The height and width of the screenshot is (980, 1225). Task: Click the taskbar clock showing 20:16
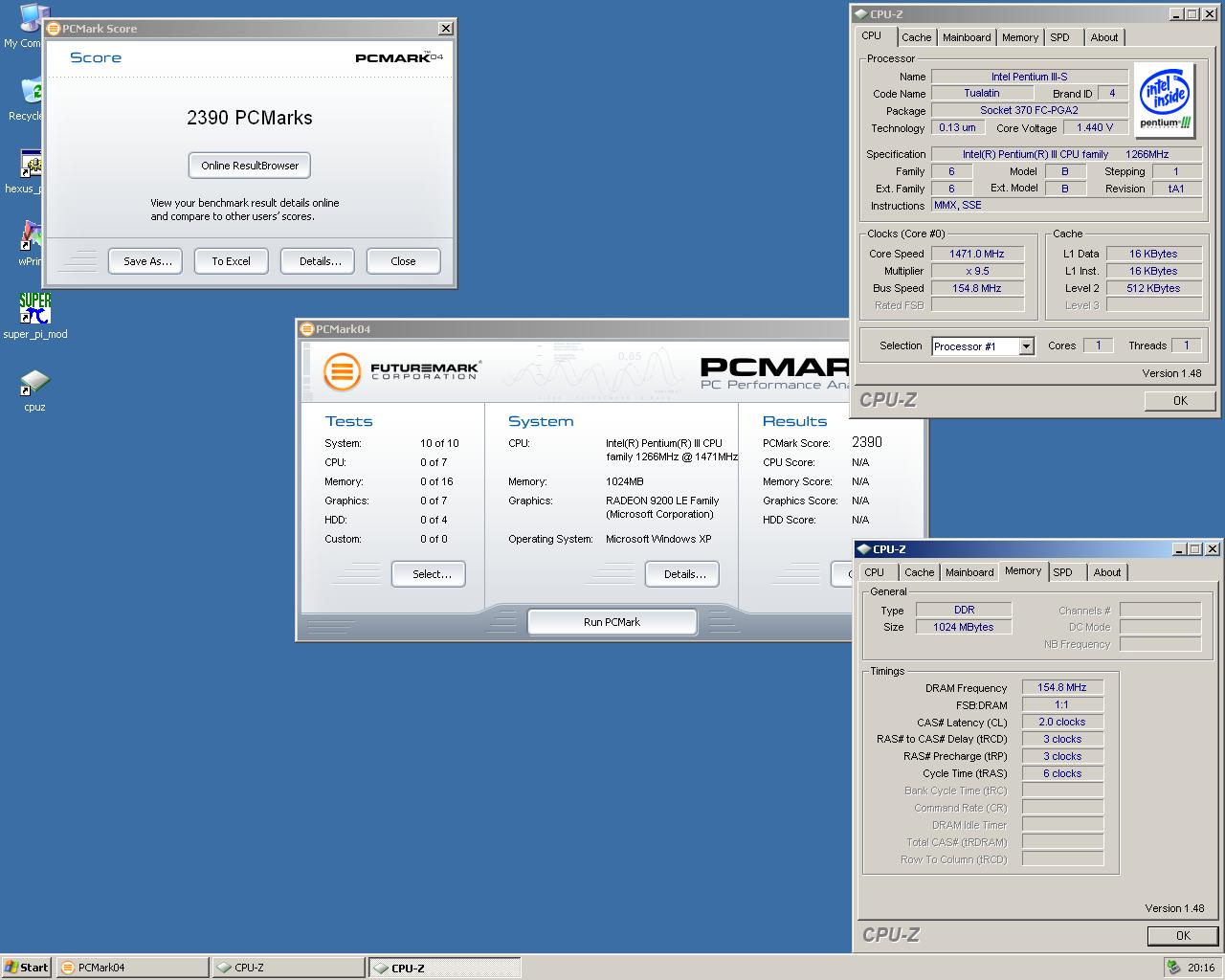[1200, 968]
